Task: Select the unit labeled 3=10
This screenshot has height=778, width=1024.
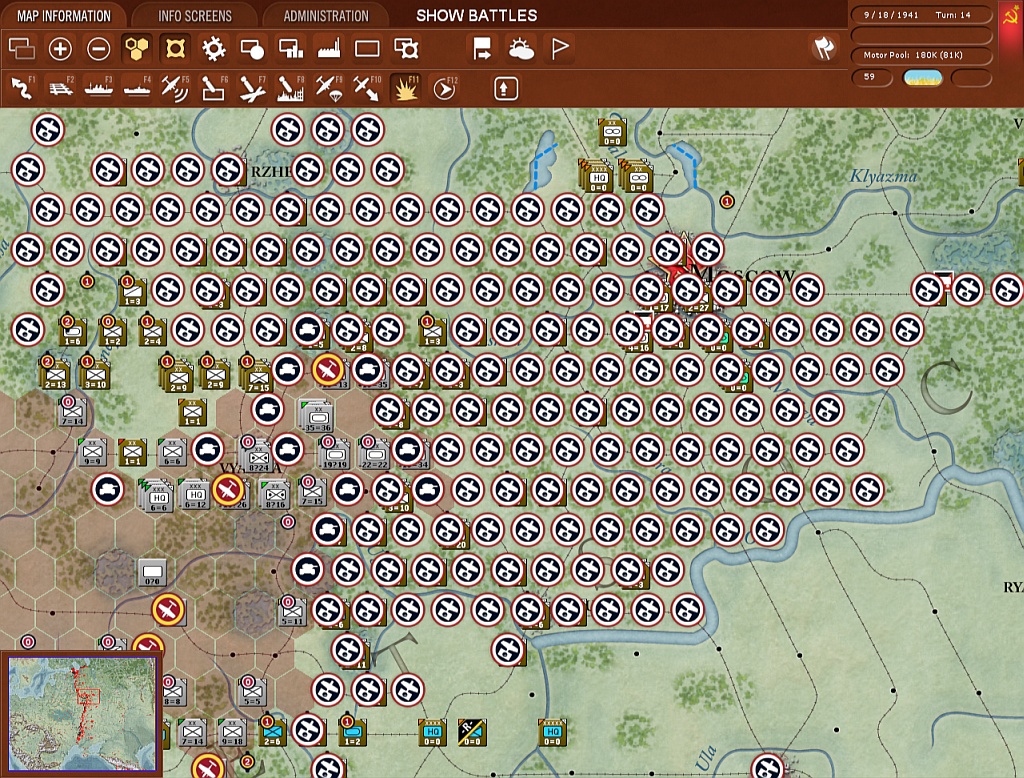Action: point(95,376)
